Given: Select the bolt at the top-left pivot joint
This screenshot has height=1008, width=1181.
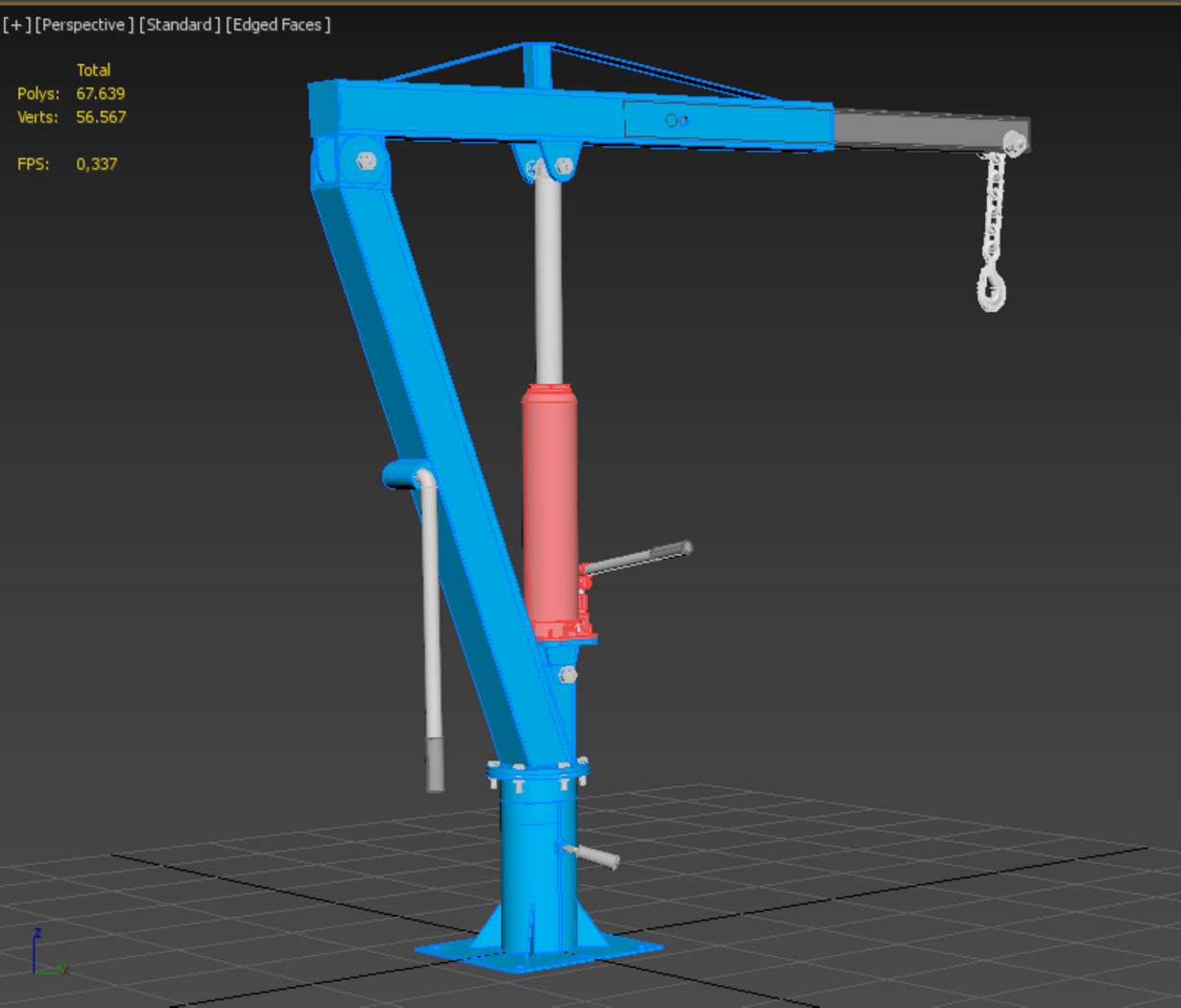Looking at the screenshot, I should (366, 161).
